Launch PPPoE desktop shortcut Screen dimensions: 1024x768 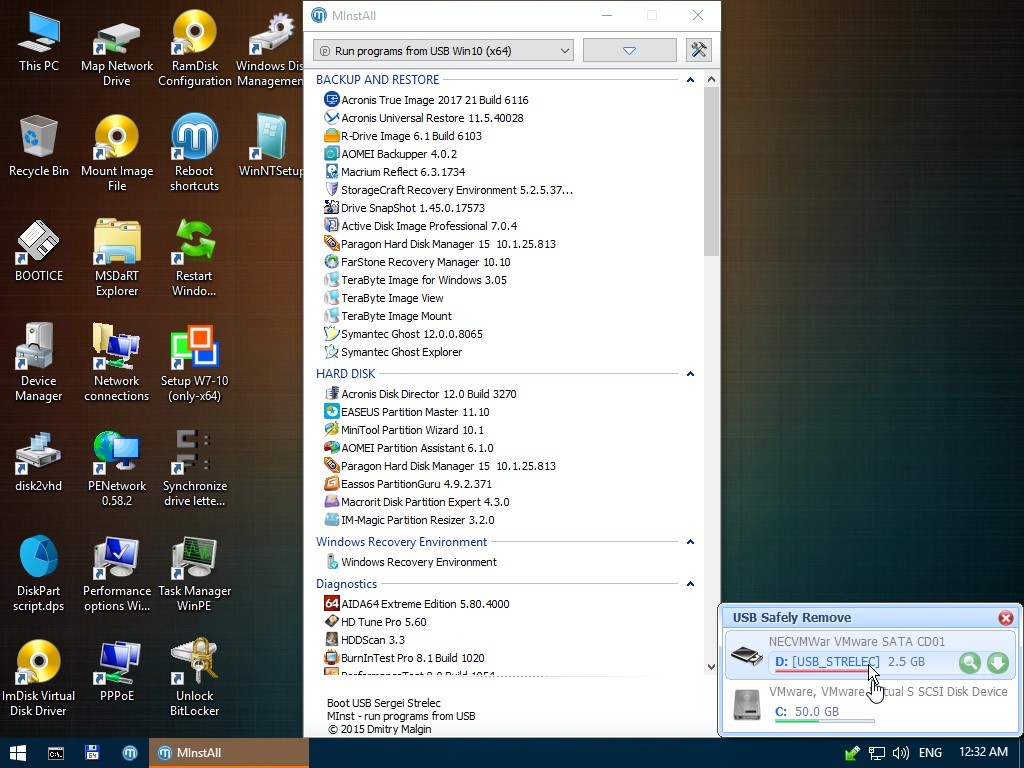point(117,671)
